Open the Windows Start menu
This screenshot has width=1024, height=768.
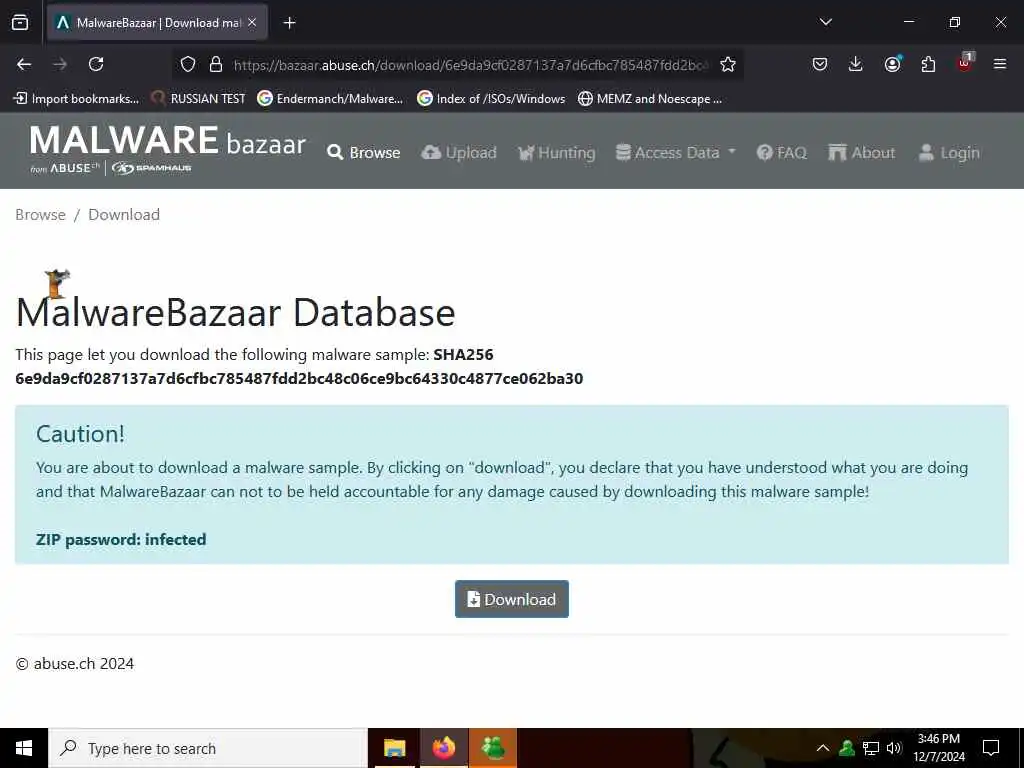[24, 748]
